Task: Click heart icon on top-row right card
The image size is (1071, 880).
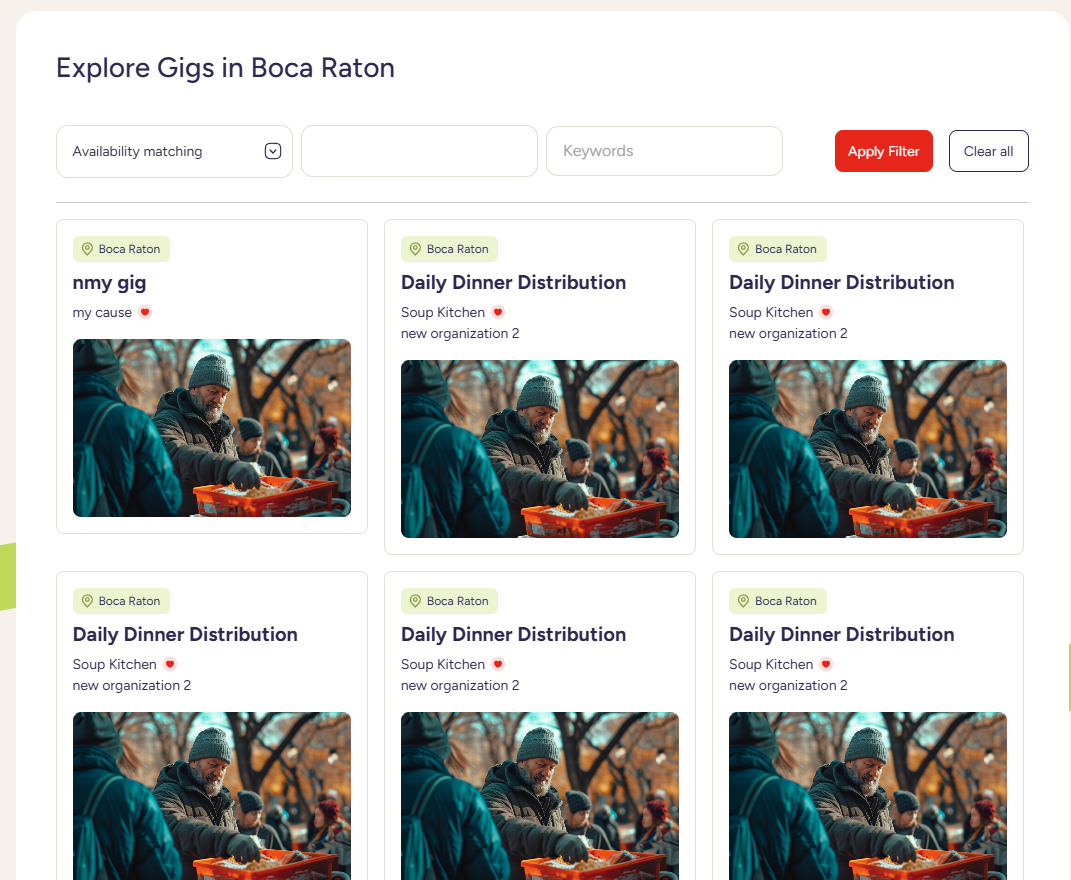Action: (826, 312)
